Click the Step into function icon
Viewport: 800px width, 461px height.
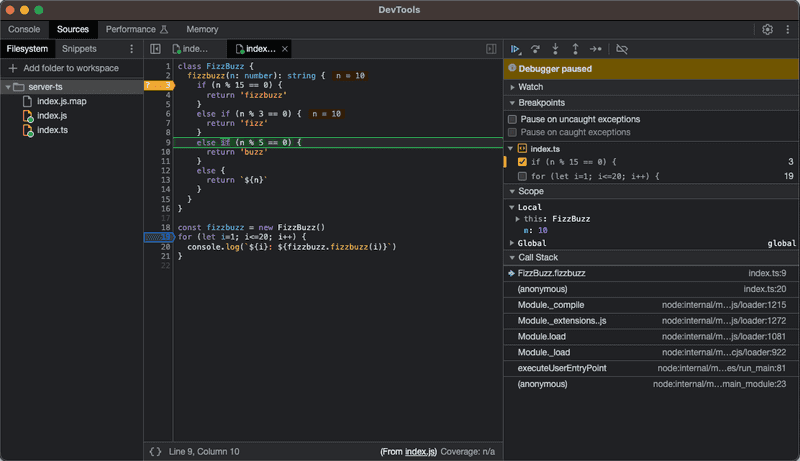click(x=555, y=49)
